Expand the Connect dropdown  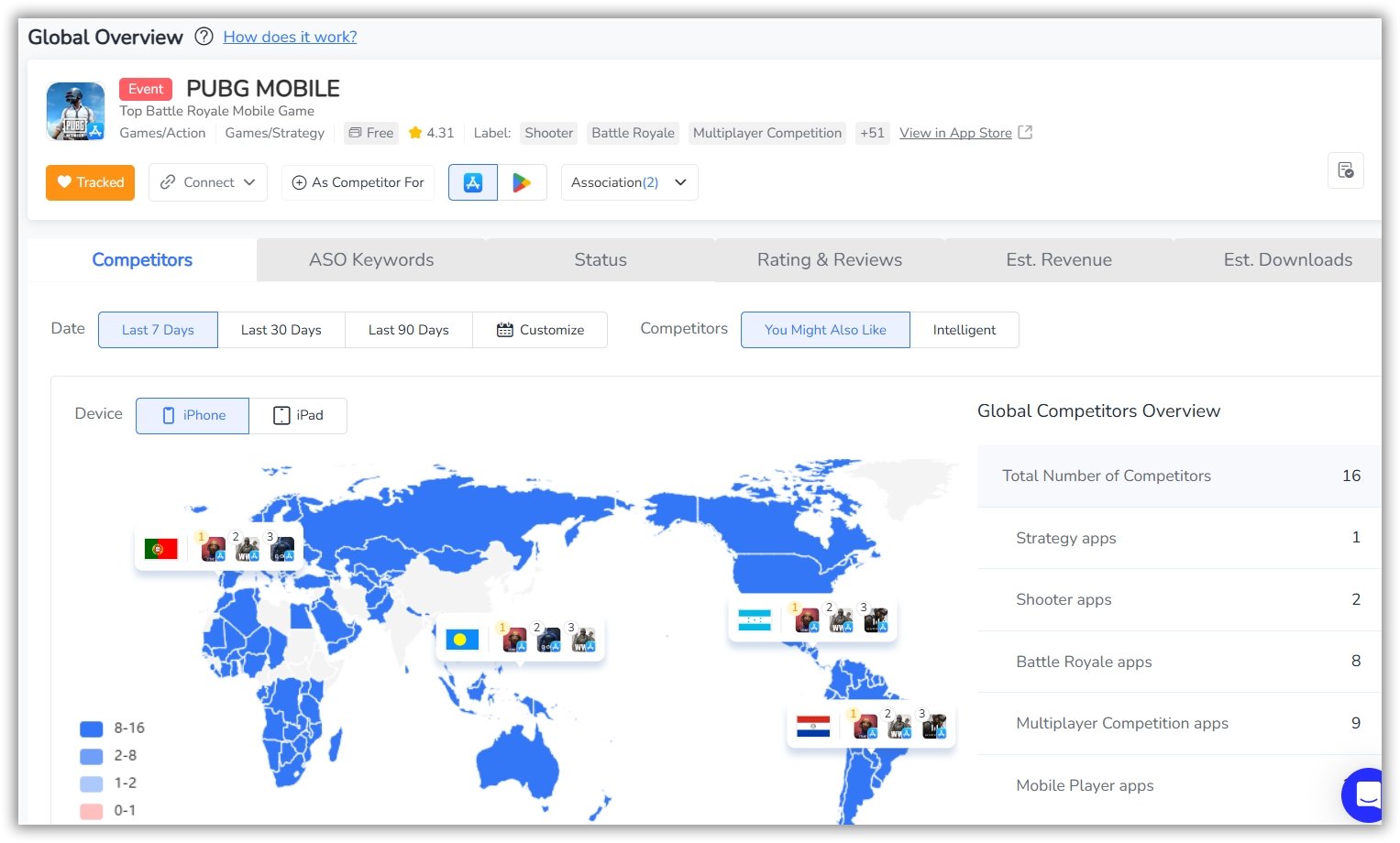208,182
